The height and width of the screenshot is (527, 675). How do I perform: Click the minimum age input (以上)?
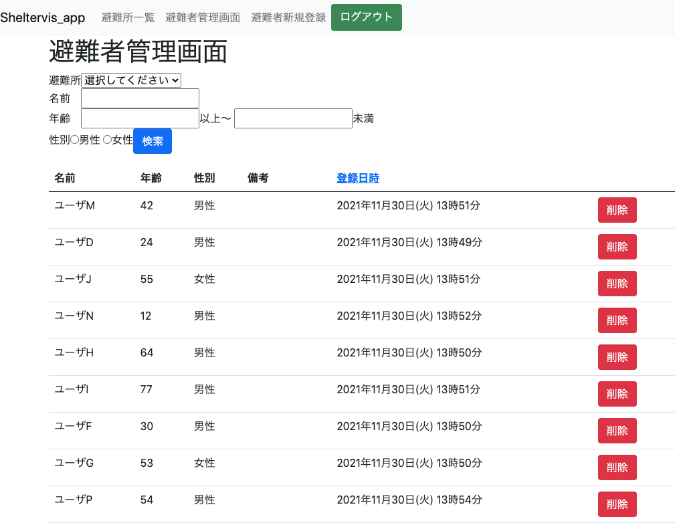(x=140, y=118)
